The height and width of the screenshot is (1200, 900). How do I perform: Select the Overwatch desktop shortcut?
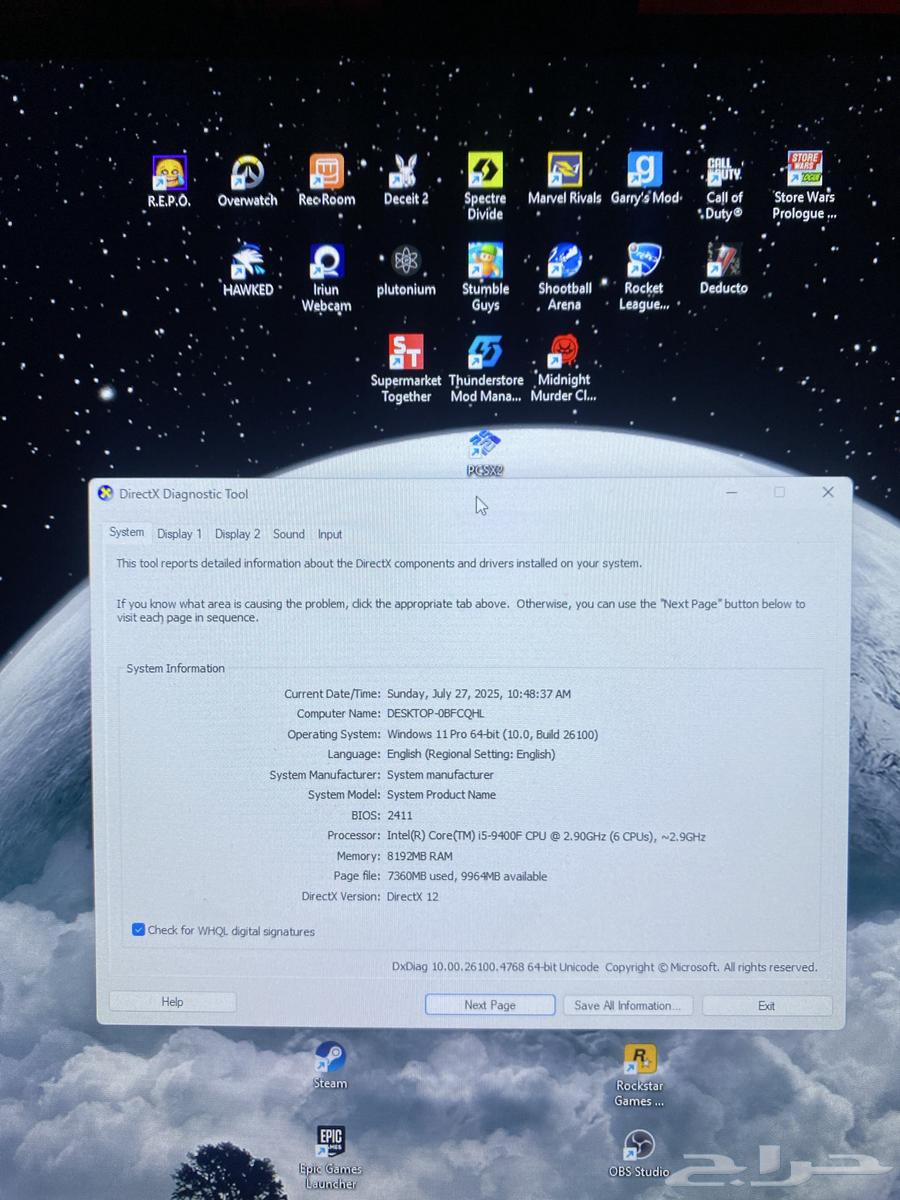[x=247, y=181]
